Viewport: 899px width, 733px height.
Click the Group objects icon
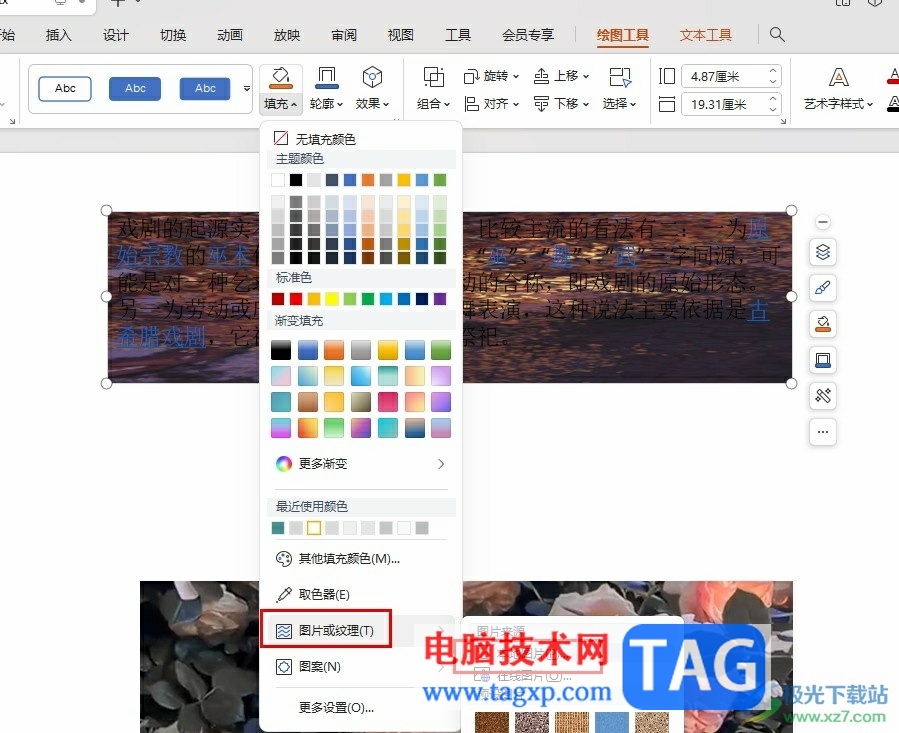433,77
